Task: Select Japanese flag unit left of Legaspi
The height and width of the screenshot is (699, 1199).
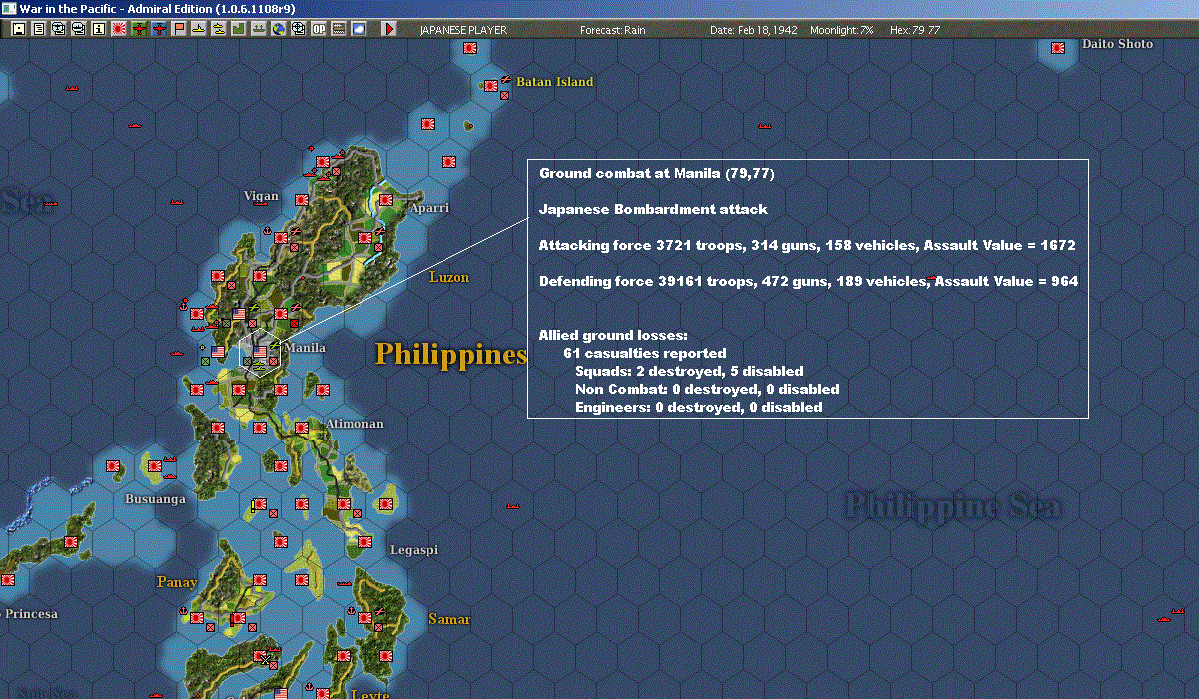Action: pos(365,541)
